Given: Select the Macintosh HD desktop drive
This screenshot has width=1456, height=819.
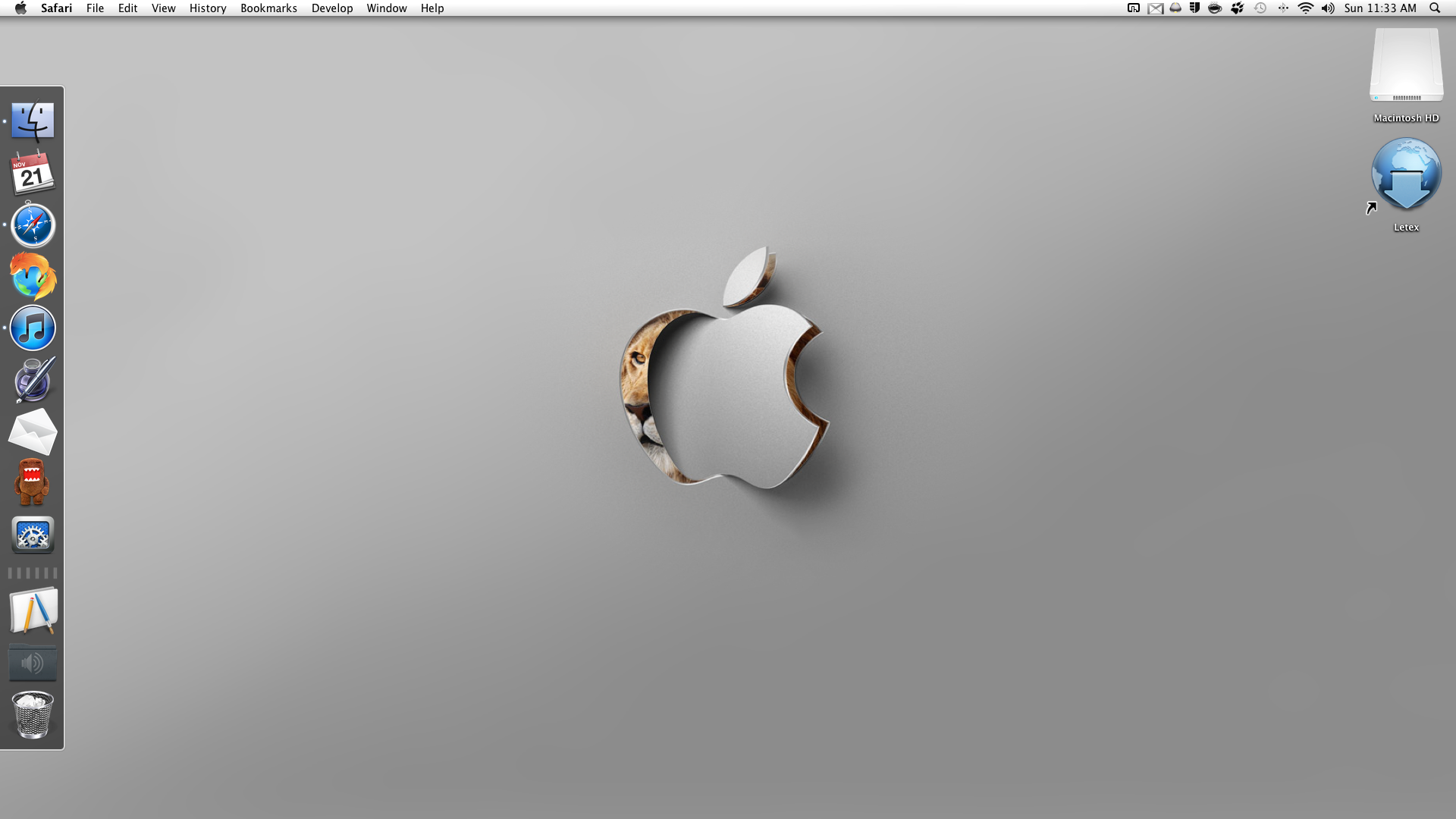Looking at the screenshot, I should pyautogui.click(x=1406, y=67).
